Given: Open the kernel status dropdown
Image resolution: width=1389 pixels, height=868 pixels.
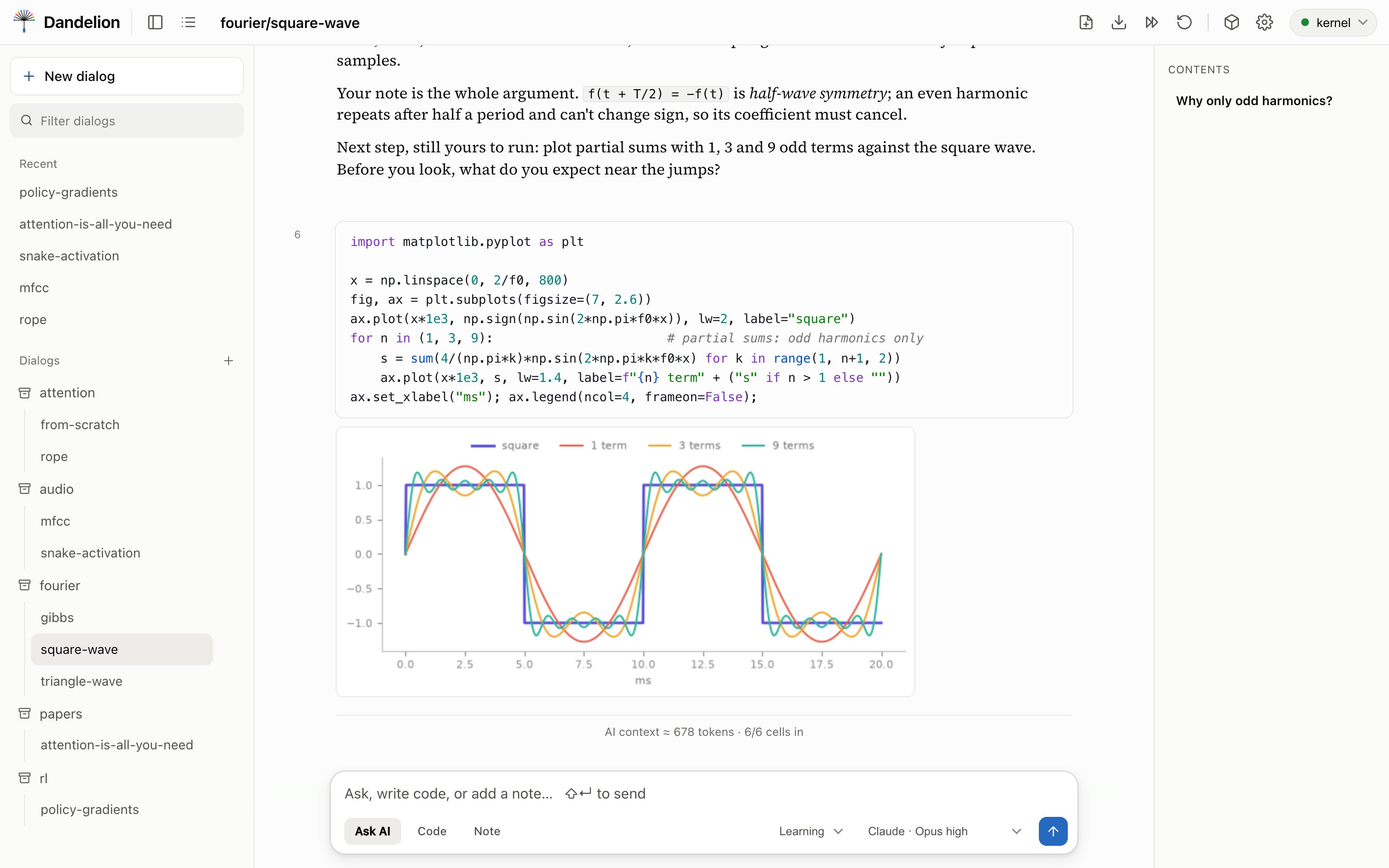Looking at the screenshot, I should pyautogui.click(x=1333, y=22).
